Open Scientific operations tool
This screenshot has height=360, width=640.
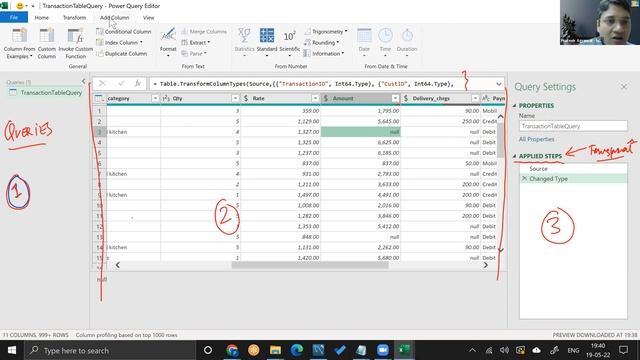tap(289, 42)
